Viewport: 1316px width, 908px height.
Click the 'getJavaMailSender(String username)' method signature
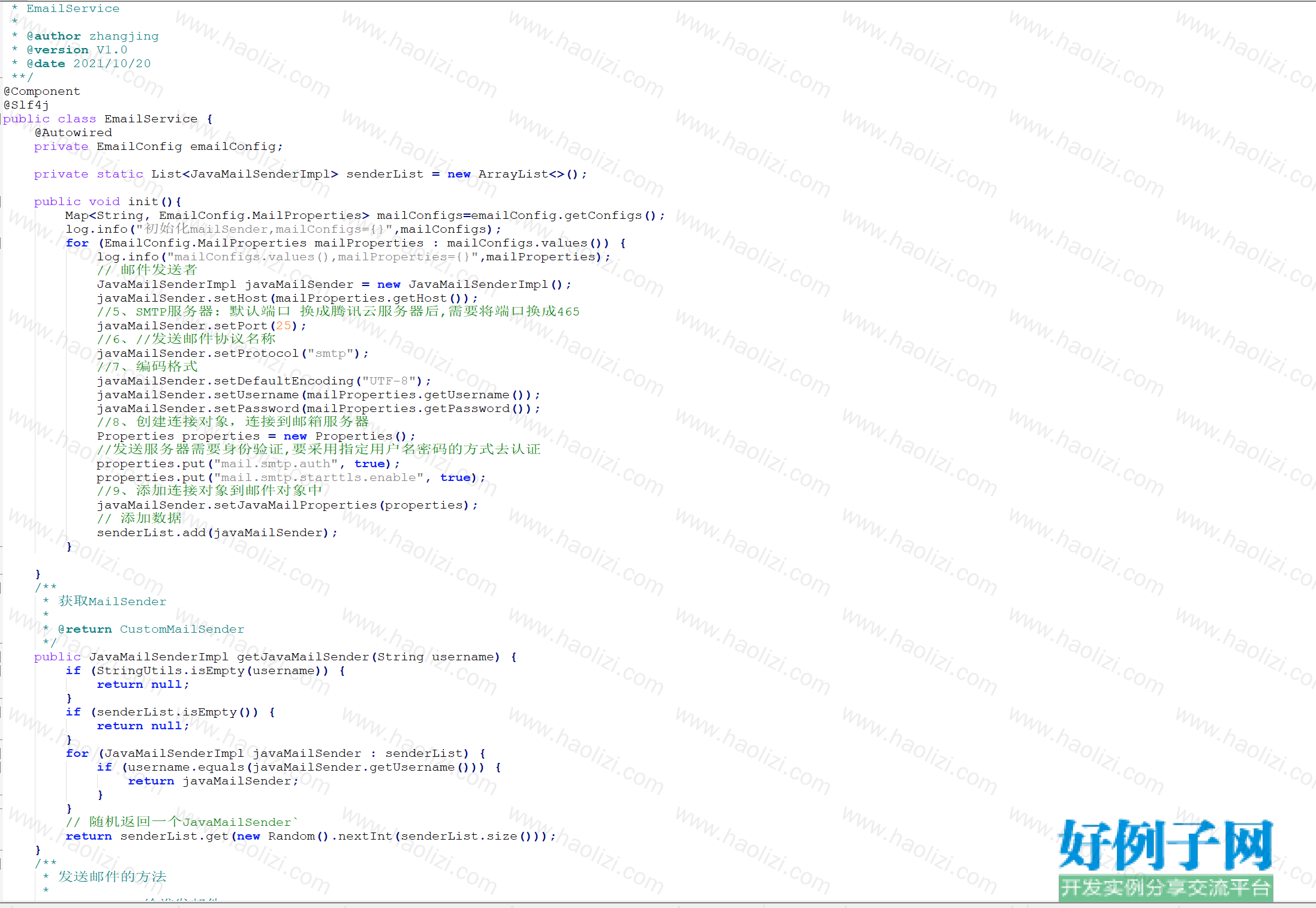click(275, 657)
